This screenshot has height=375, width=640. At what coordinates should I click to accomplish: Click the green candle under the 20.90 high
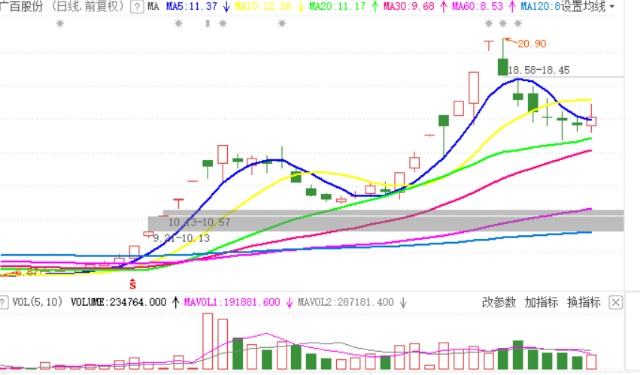click(503, 67)
